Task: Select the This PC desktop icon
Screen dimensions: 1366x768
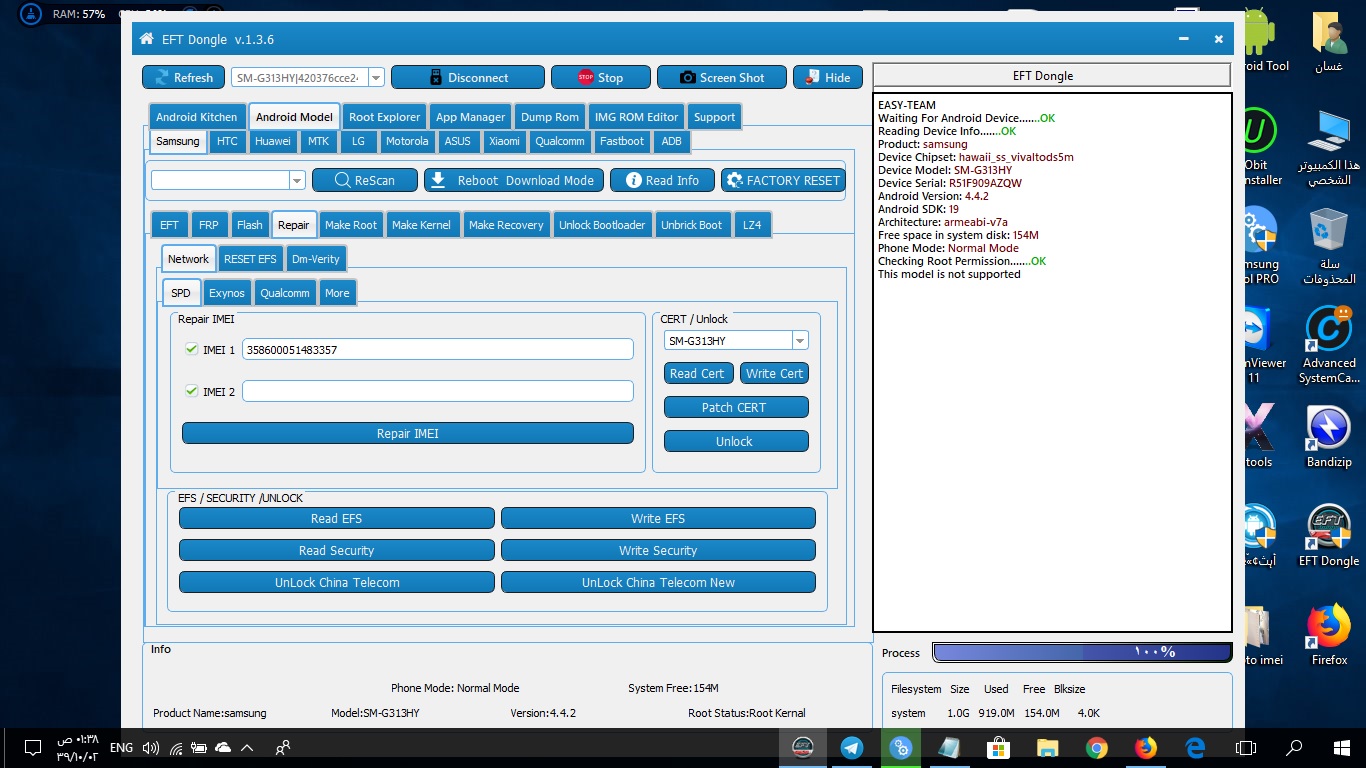Action: click(1329, 147)
